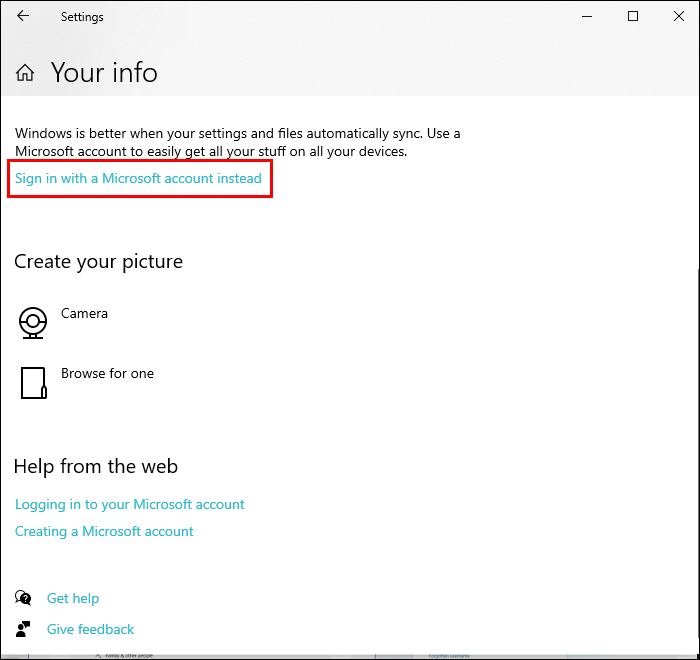The width and height of the screenshot is (700, 660).
Task: Click the Give feedback person icon
Action: tap(23, 629)
